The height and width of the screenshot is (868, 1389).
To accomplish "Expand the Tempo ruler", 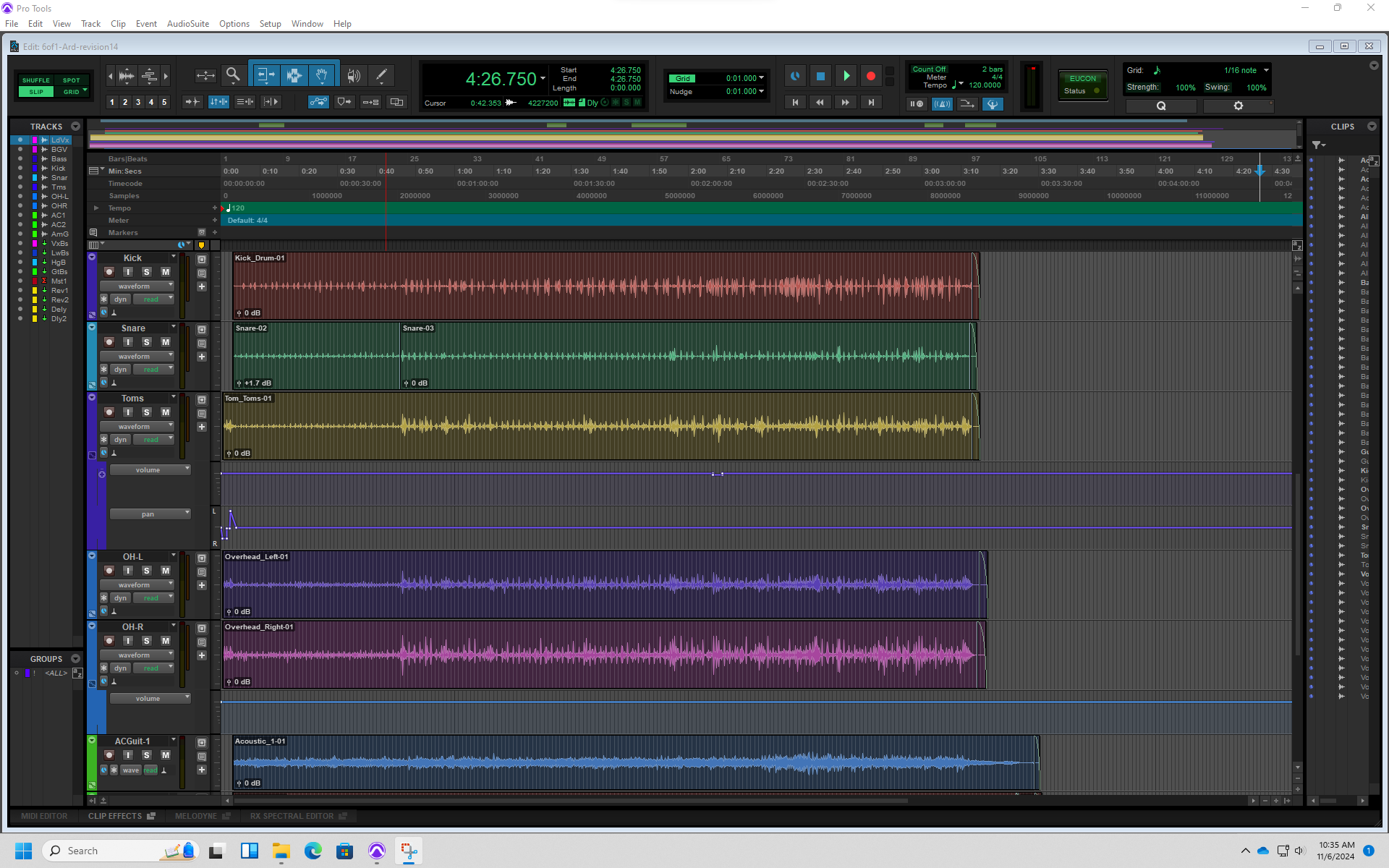I will coord(96,208).
